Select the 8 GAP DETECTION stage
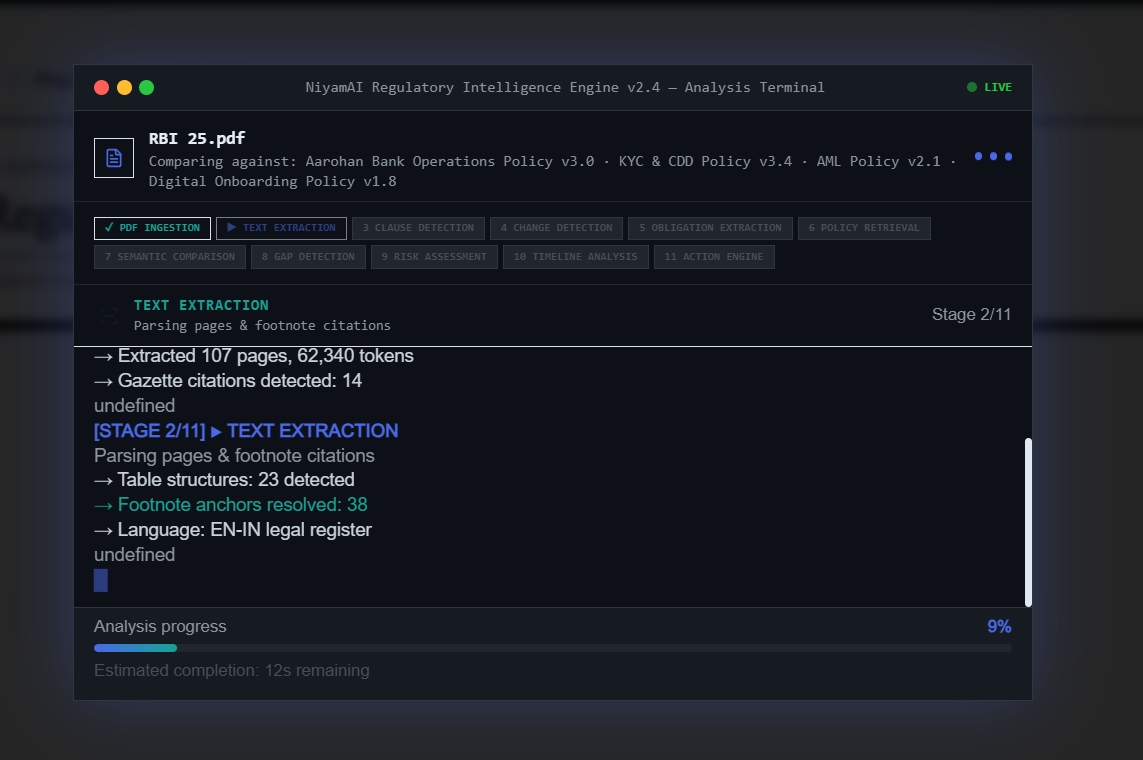The width and height of the screenshot is (1143, 760). (308, 257)
